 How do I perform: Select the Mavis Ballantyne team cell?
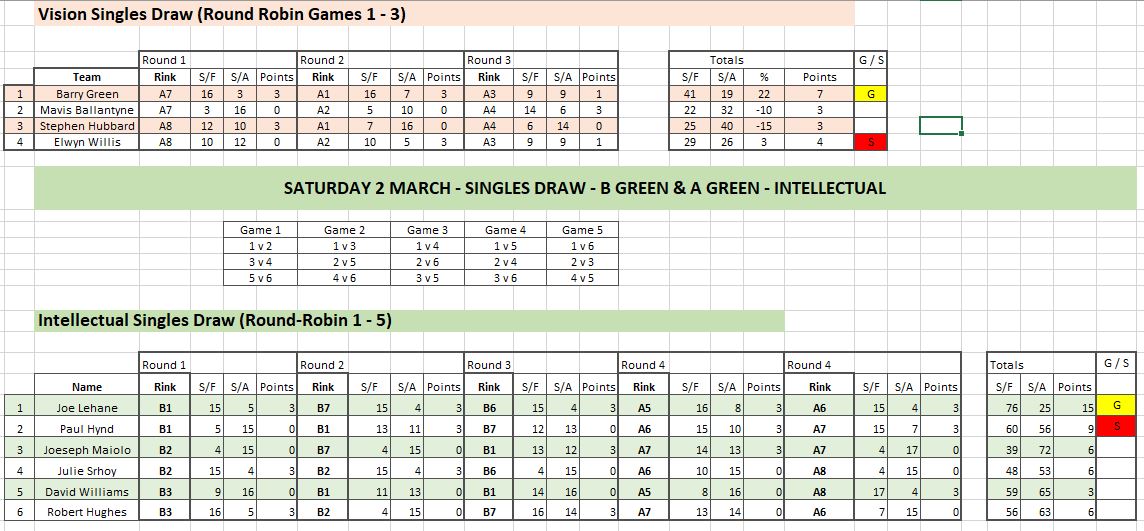pyautogui.click(x=87, y=110)
